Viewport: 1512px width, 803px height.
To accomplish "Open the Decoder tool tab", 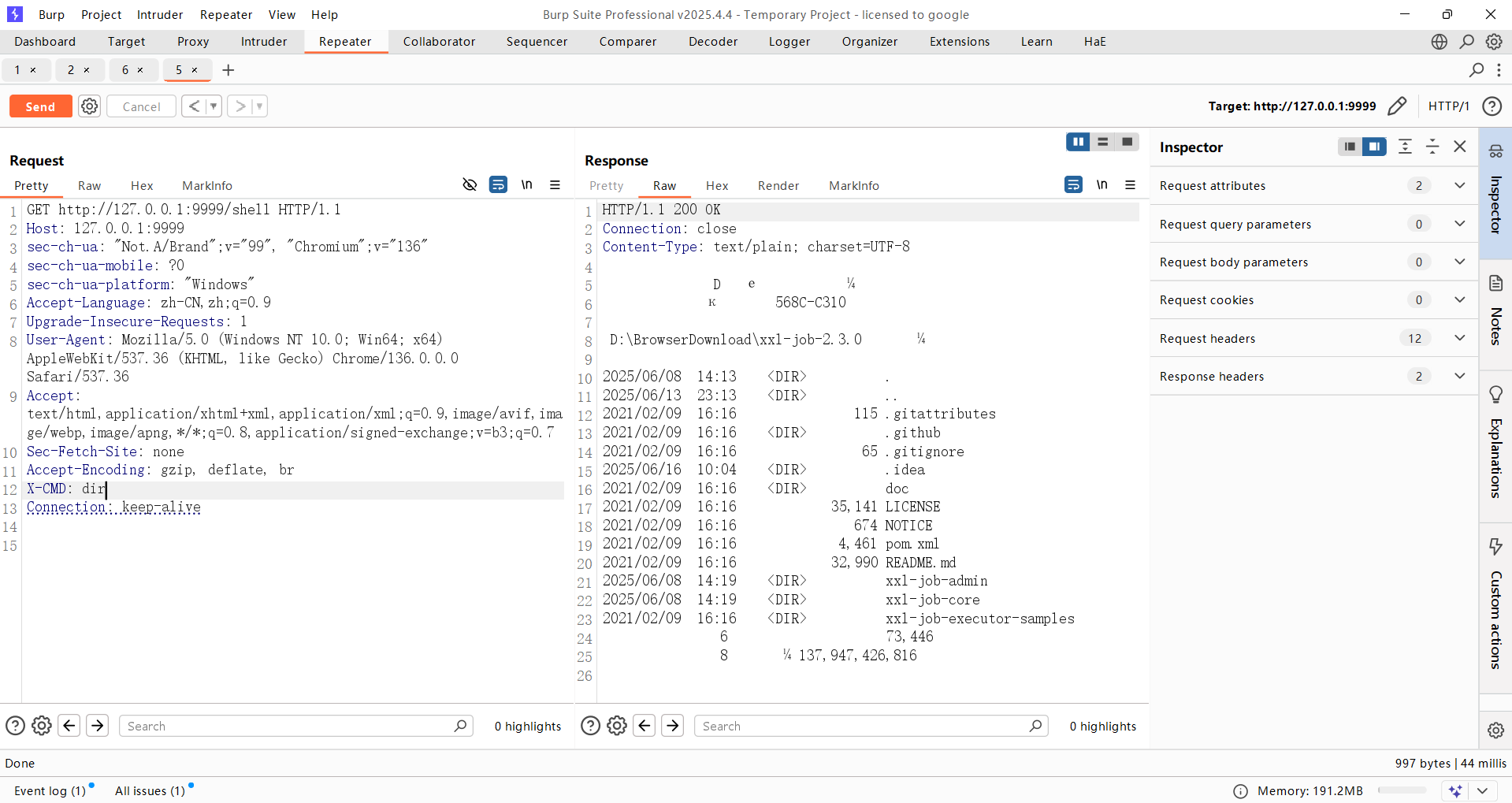I will 713,42.
